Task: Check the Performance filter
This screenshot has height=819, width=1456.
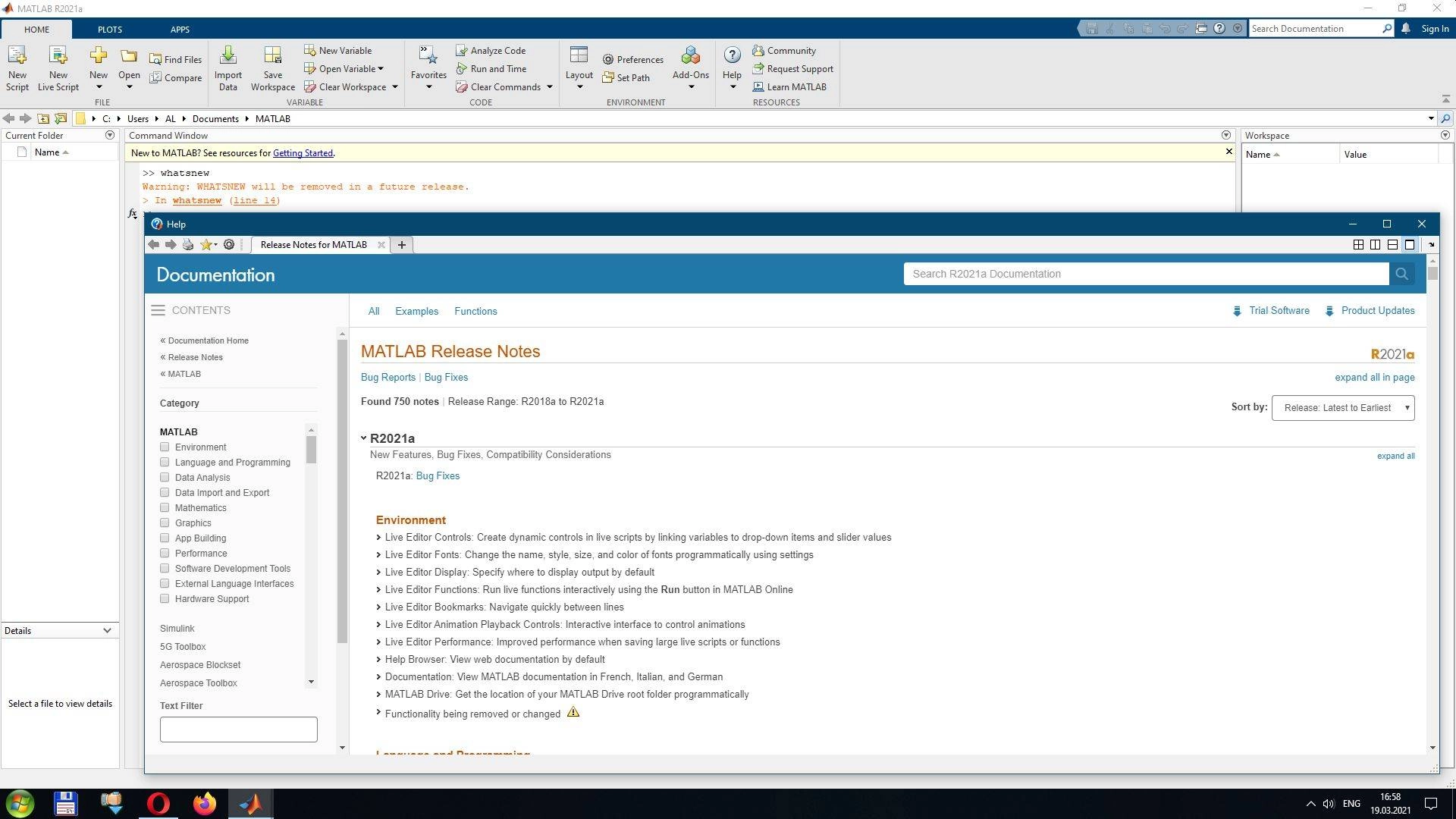Action: pos(165,553)
